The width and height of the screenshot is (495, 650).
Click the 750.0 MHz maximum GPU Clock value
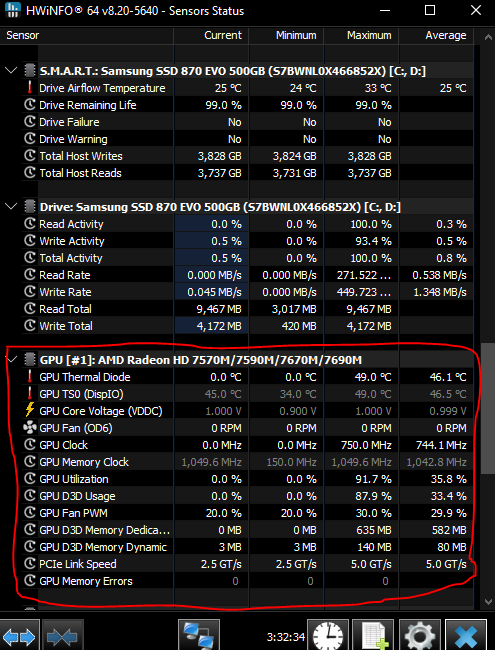366,445
